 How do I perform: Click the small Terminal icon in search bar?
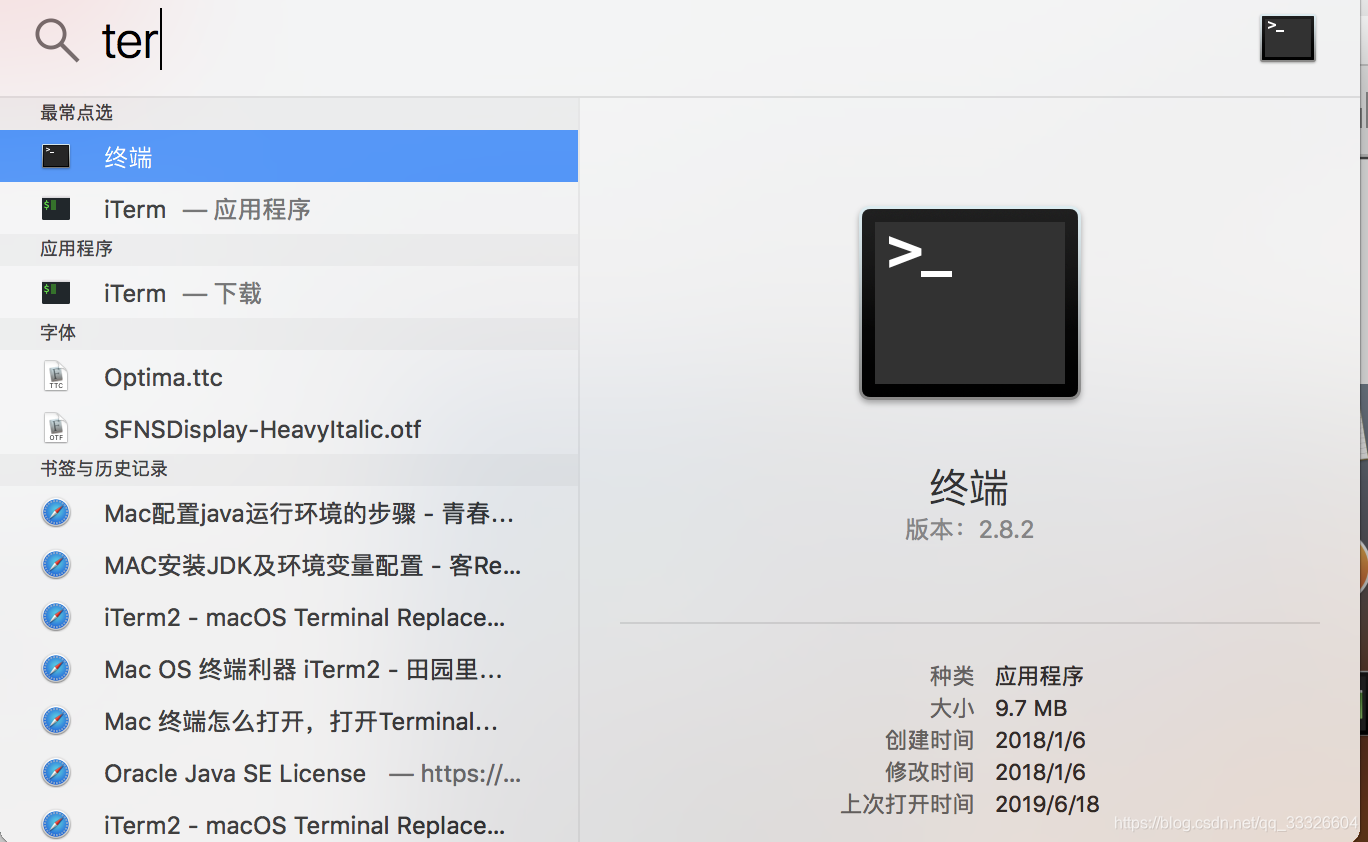coord(1288,39)
